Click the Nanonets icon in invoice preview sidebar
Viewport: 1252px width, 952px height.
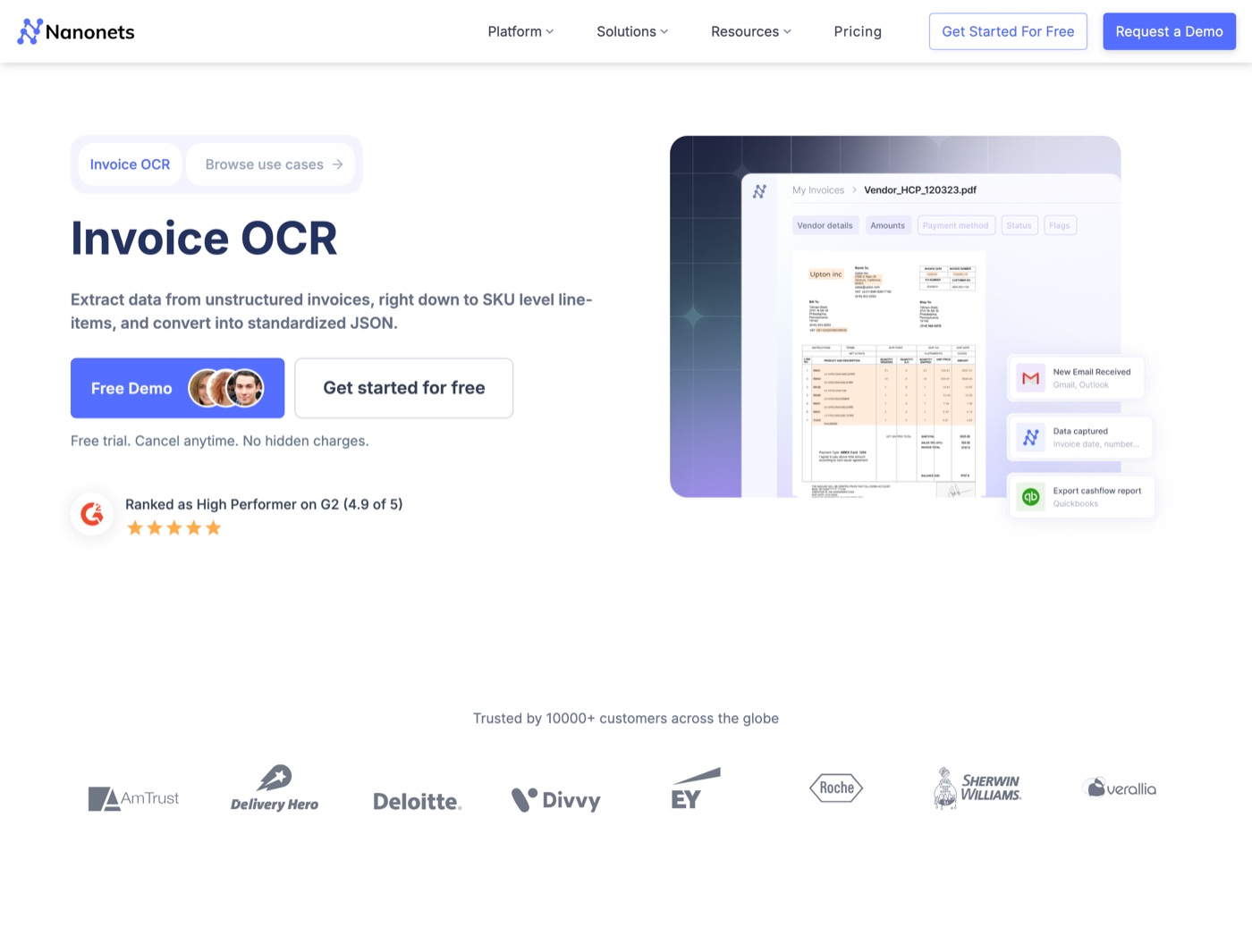click(759, 191)
